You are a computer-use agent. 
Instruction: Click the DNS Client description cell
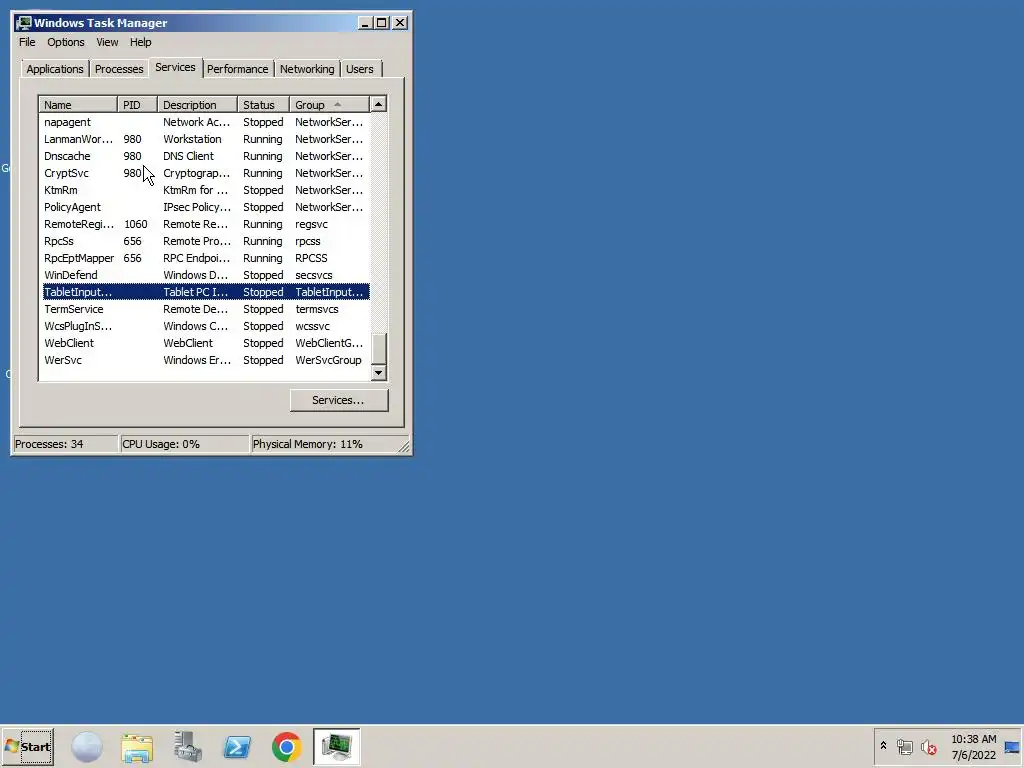pyautogui.click(x=189, y=156)
